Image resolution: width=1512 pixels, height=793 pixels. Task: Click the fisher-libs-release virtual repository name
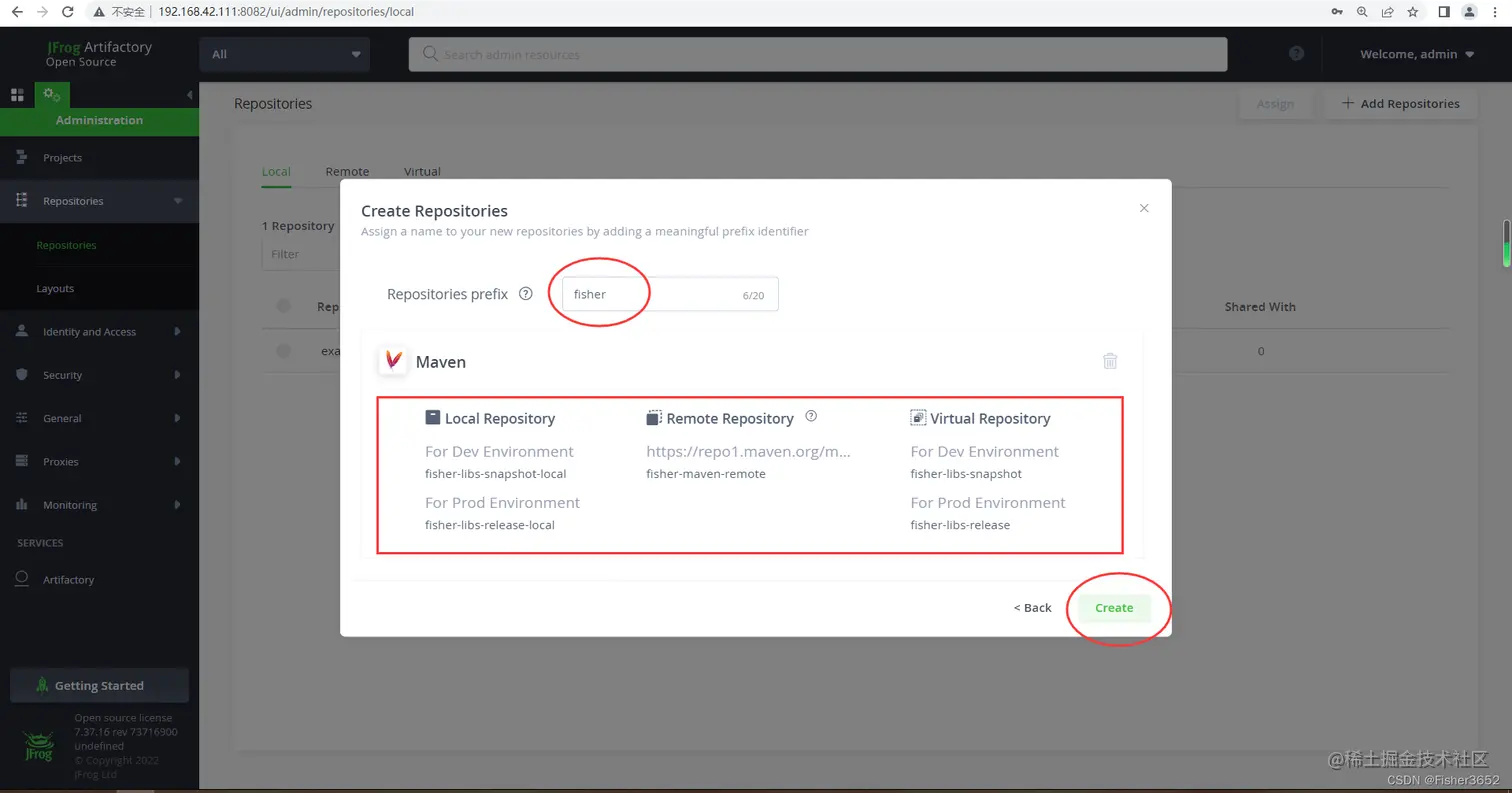click(x=960, y=525)
